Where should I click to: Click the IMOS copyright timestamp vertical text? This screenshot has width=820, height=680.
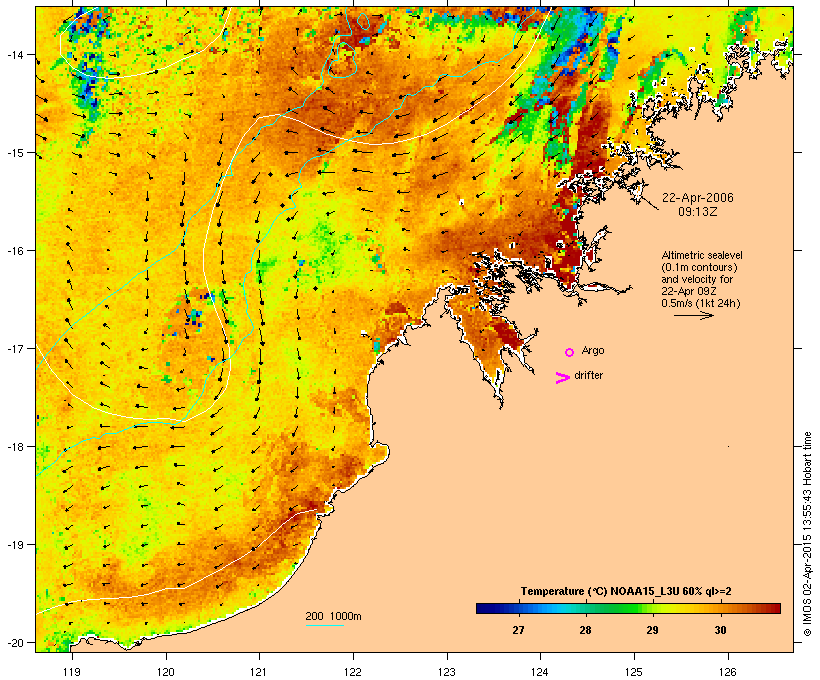[x=808, y=534]
